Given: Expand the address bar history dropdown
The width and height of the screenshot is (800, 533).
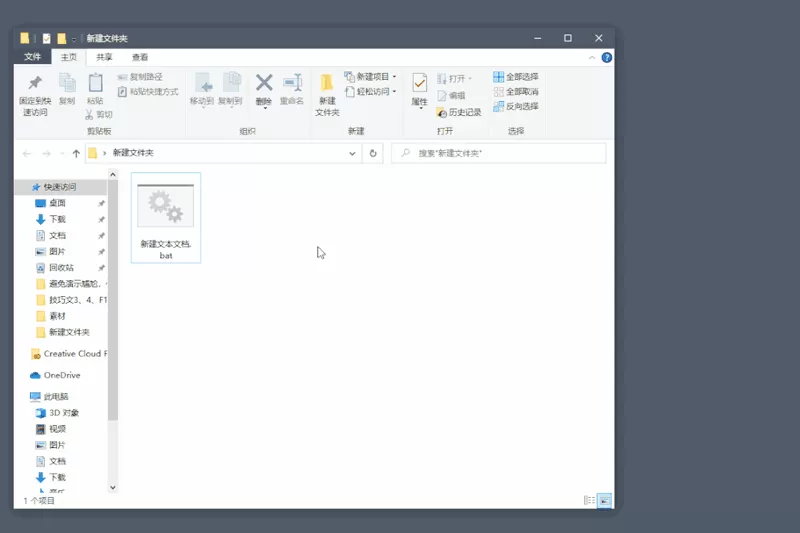Looking at the screenshot, I should tap(352, 153).
